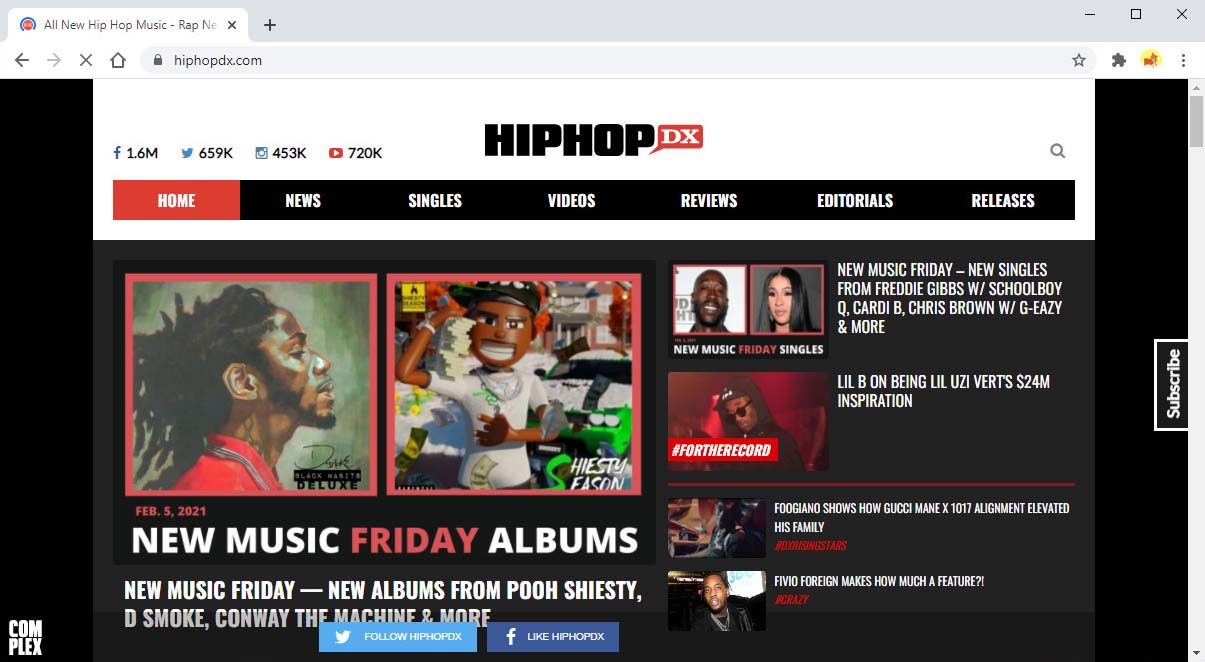The width and height of the screenshot is (1205, 662).
Task: Click New Music Friday Albums thumbnail
Action: pos(384,412)
